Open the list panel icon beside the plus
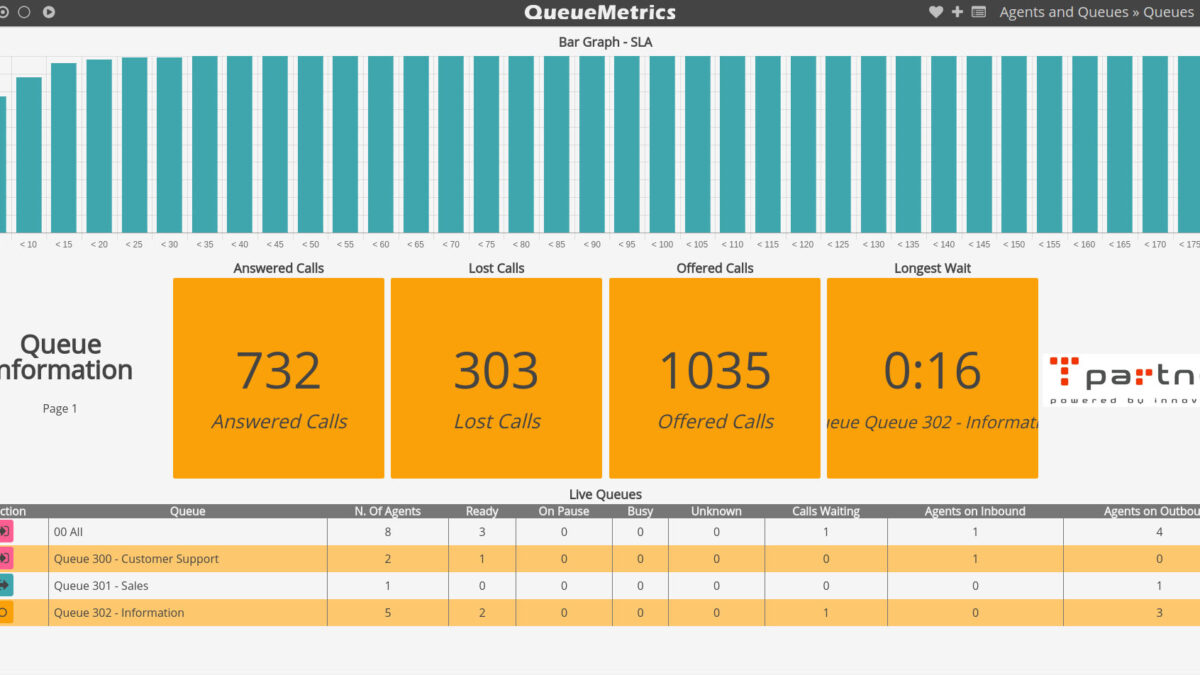 (x=979, y=12)
